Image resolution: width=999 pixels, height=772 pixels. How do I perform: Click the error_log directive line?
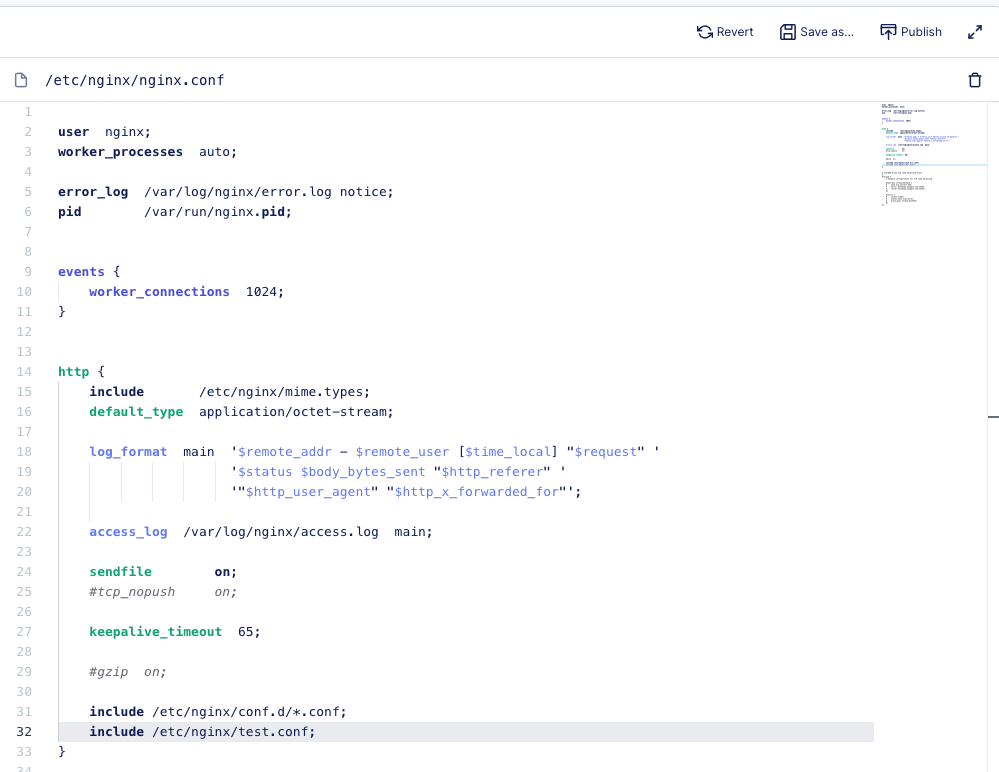(226, 192)
